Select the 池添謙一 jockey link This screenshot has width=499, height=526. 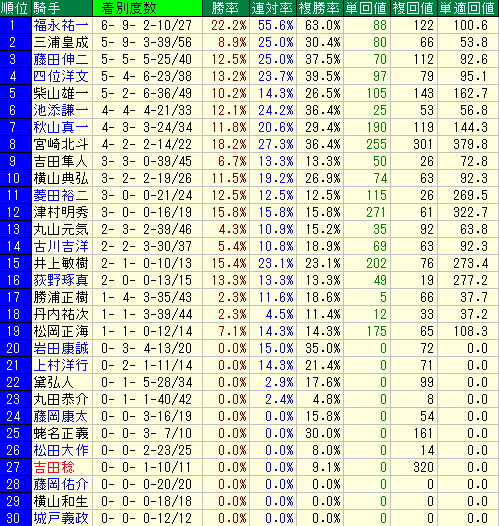61,110
